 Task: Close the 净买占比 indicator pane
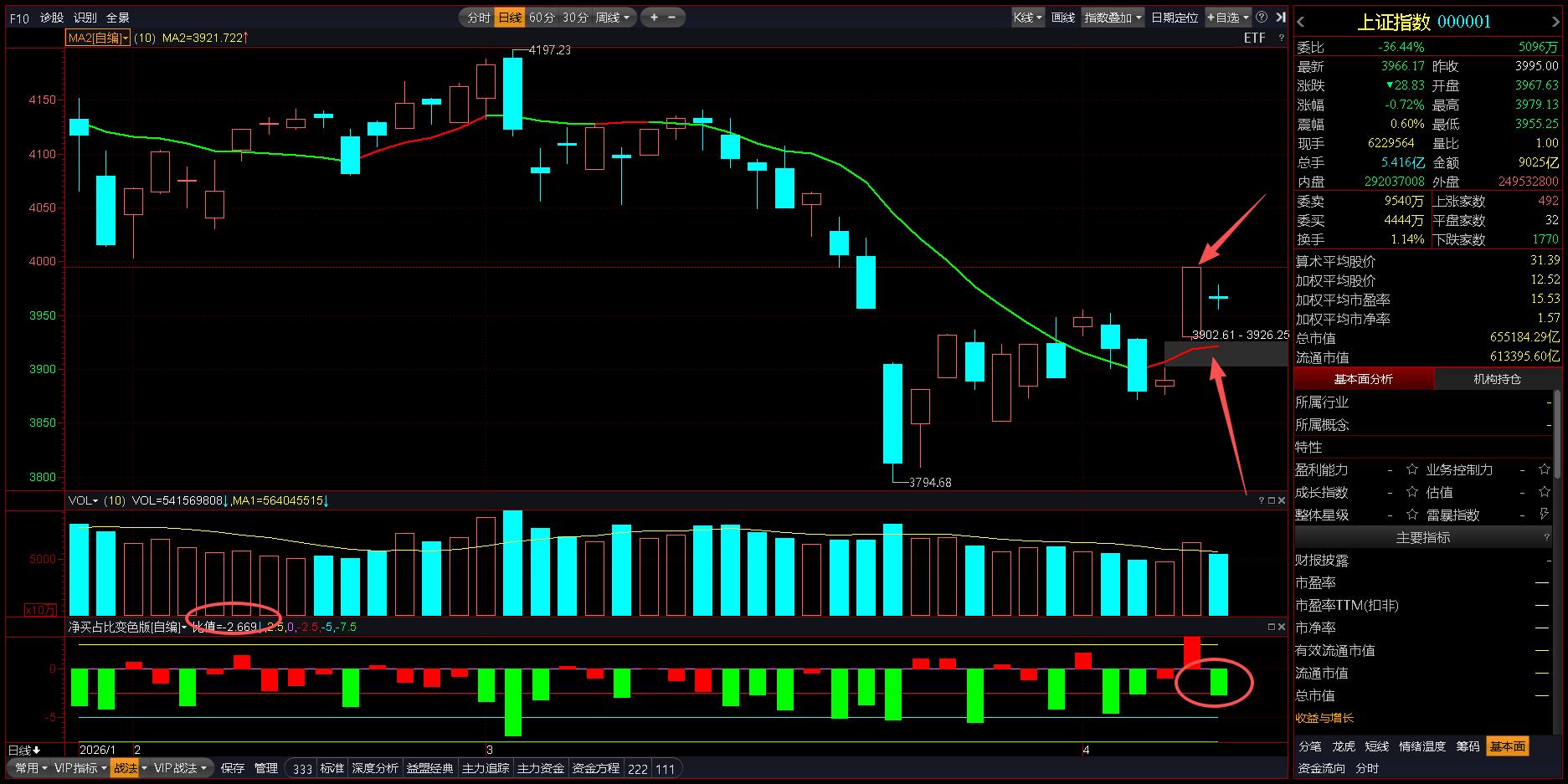(x=1282, y=626)
